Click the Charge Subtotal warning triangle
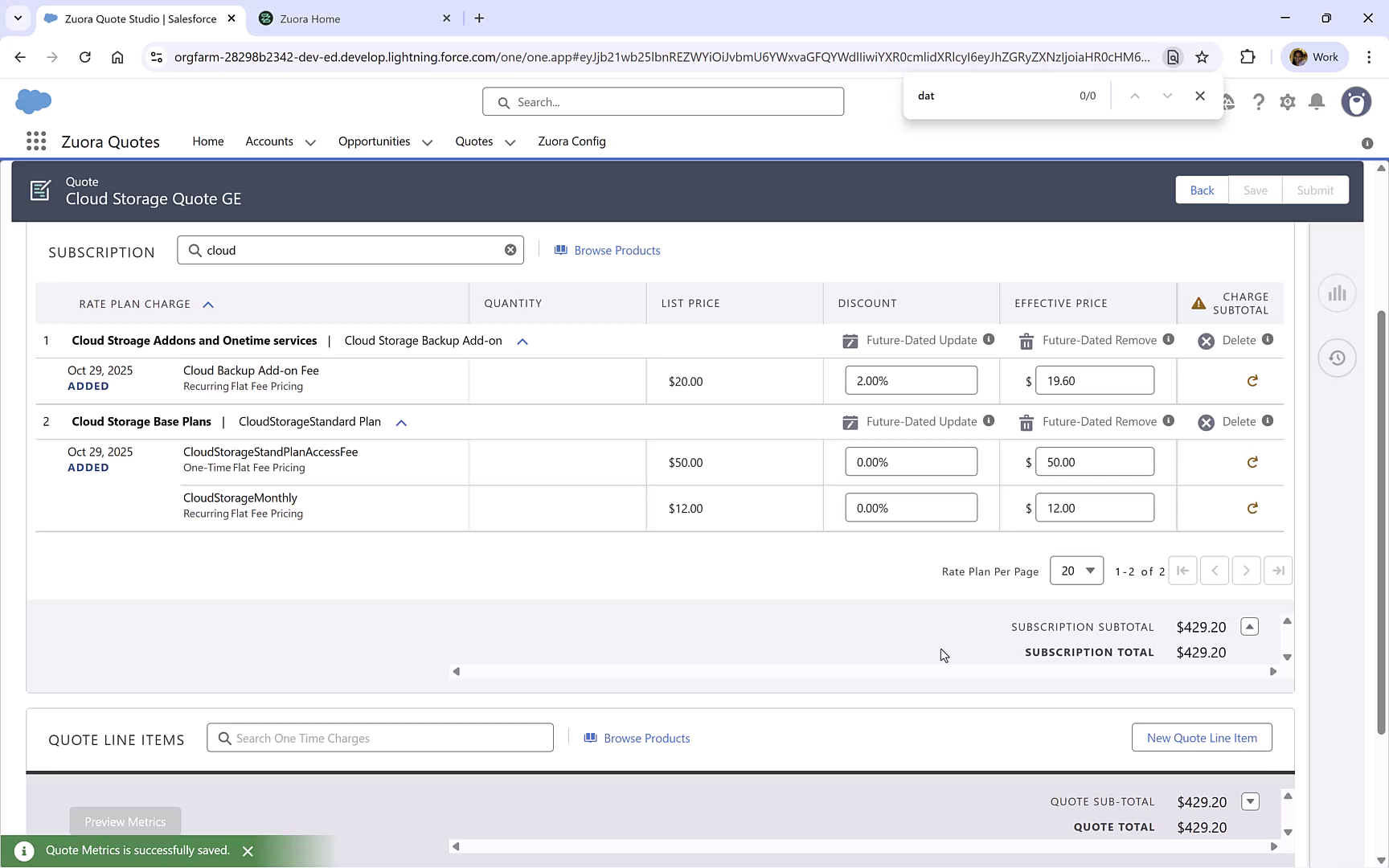The height and width of the screenshot is (868, 1389). (1198, 303)
